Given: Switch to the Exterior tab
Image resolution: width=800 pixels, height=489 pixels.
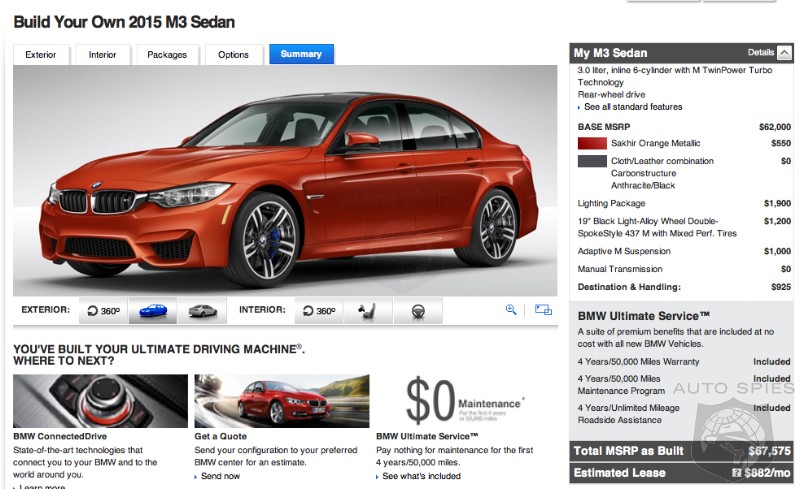Looking at the screenshot, I should pos(41,54).
